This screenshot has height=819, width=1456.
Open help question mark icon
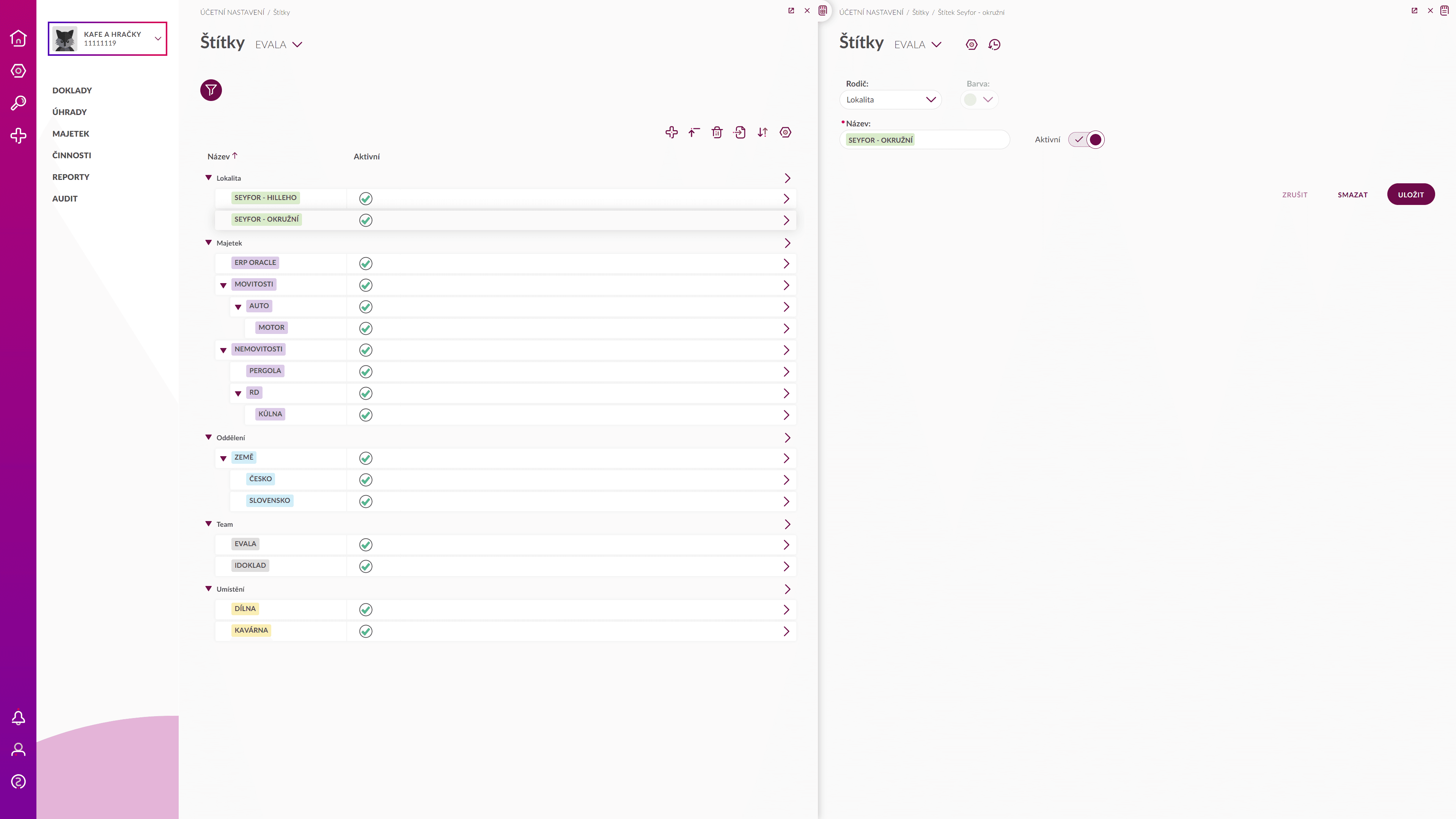tap(18, 782)
